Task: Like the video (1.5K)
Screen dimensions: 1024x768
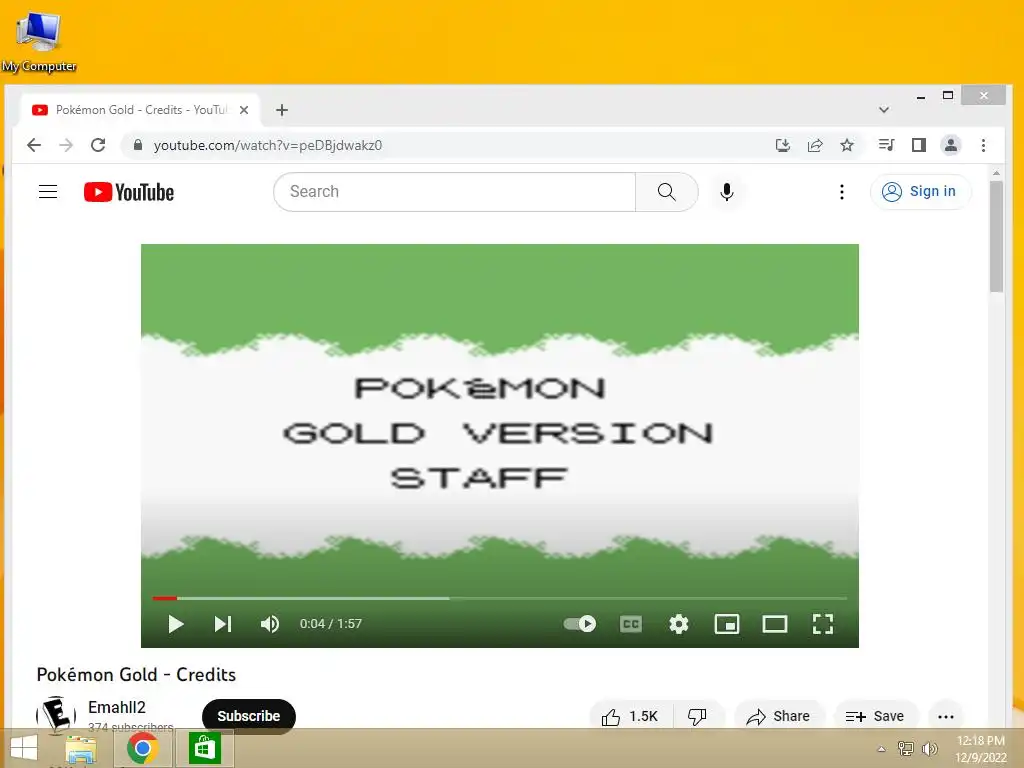Action: click(x=630, y=716)
